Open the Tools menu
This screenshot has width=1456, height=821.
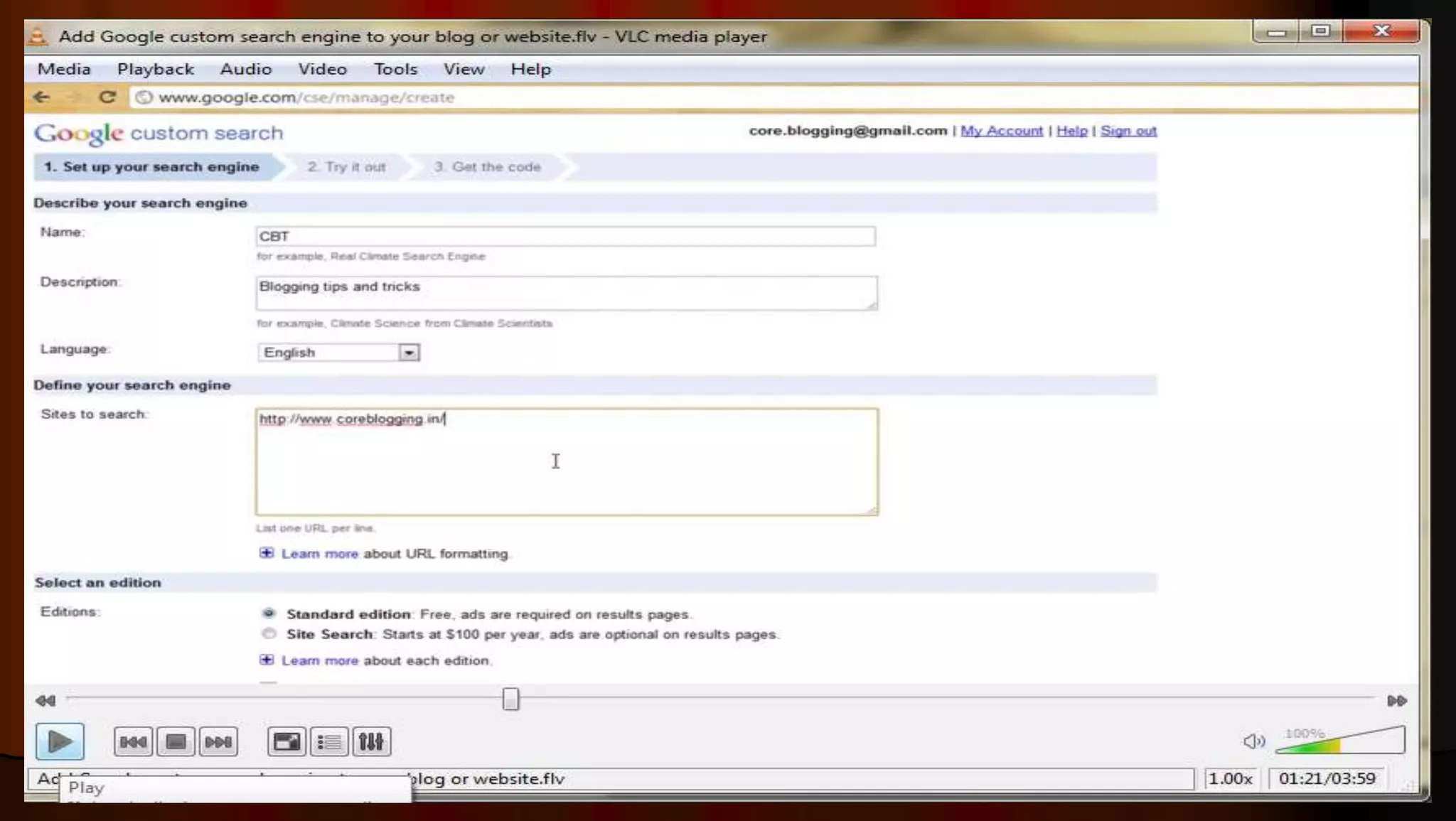click(395, 69)
